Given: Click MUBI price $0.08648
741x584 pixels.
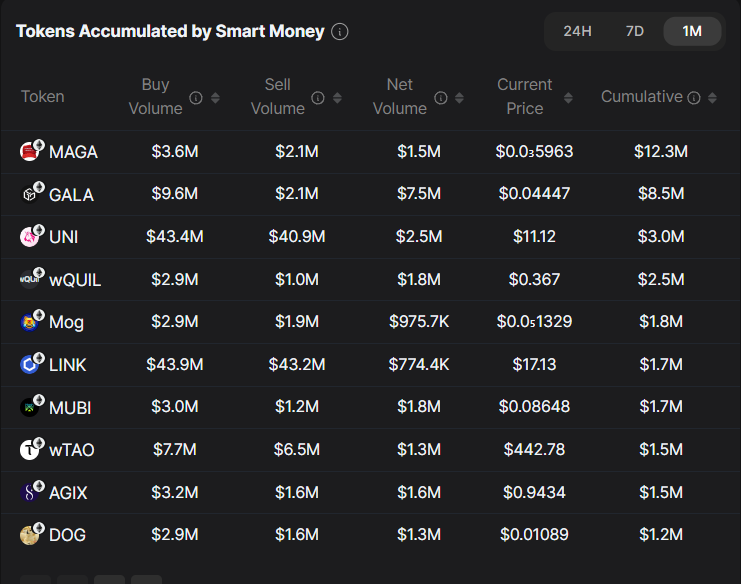Looking at the screenshot, I should 534,406.
